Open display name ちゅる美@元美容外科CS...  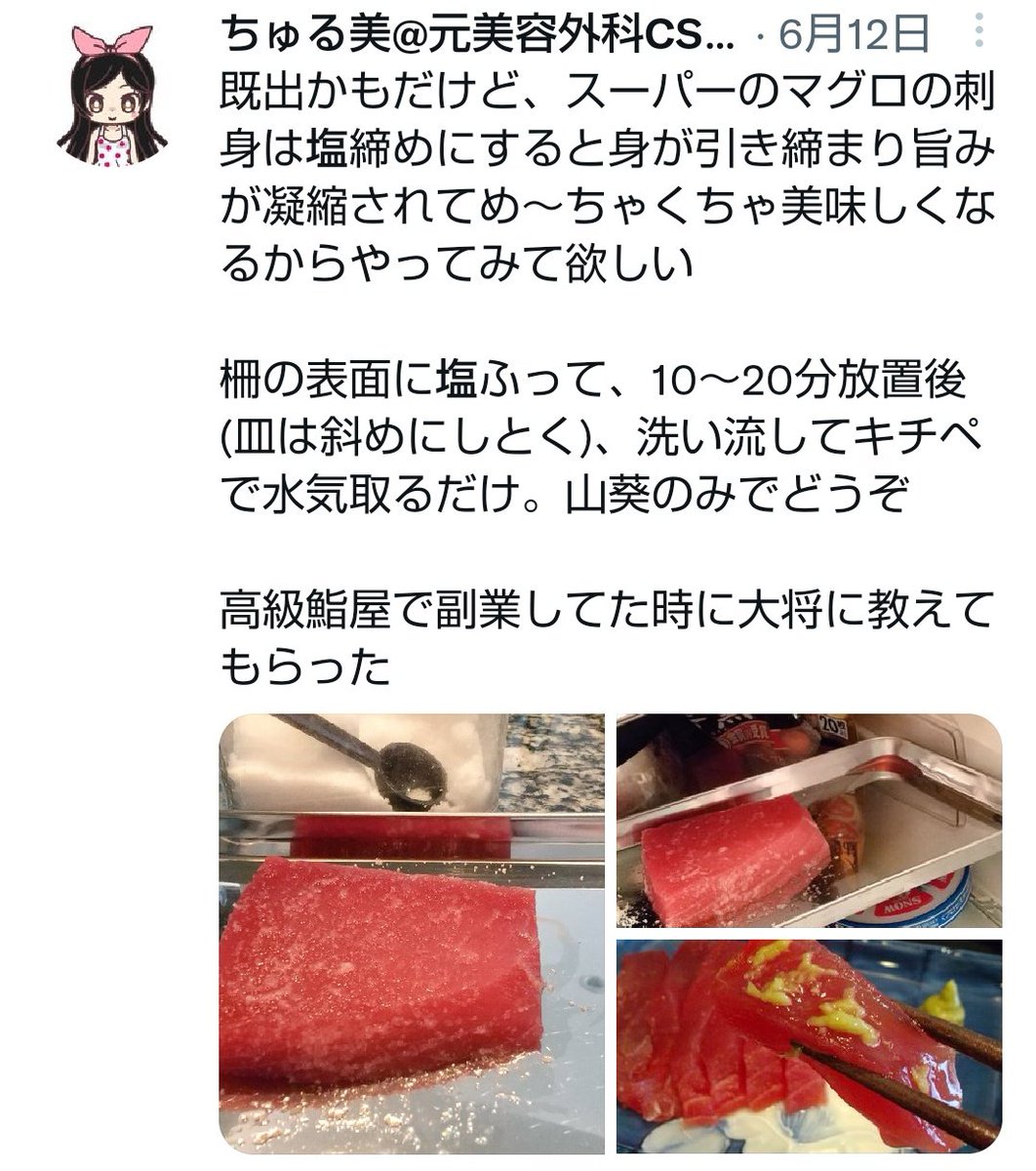(x=481, y=39)
